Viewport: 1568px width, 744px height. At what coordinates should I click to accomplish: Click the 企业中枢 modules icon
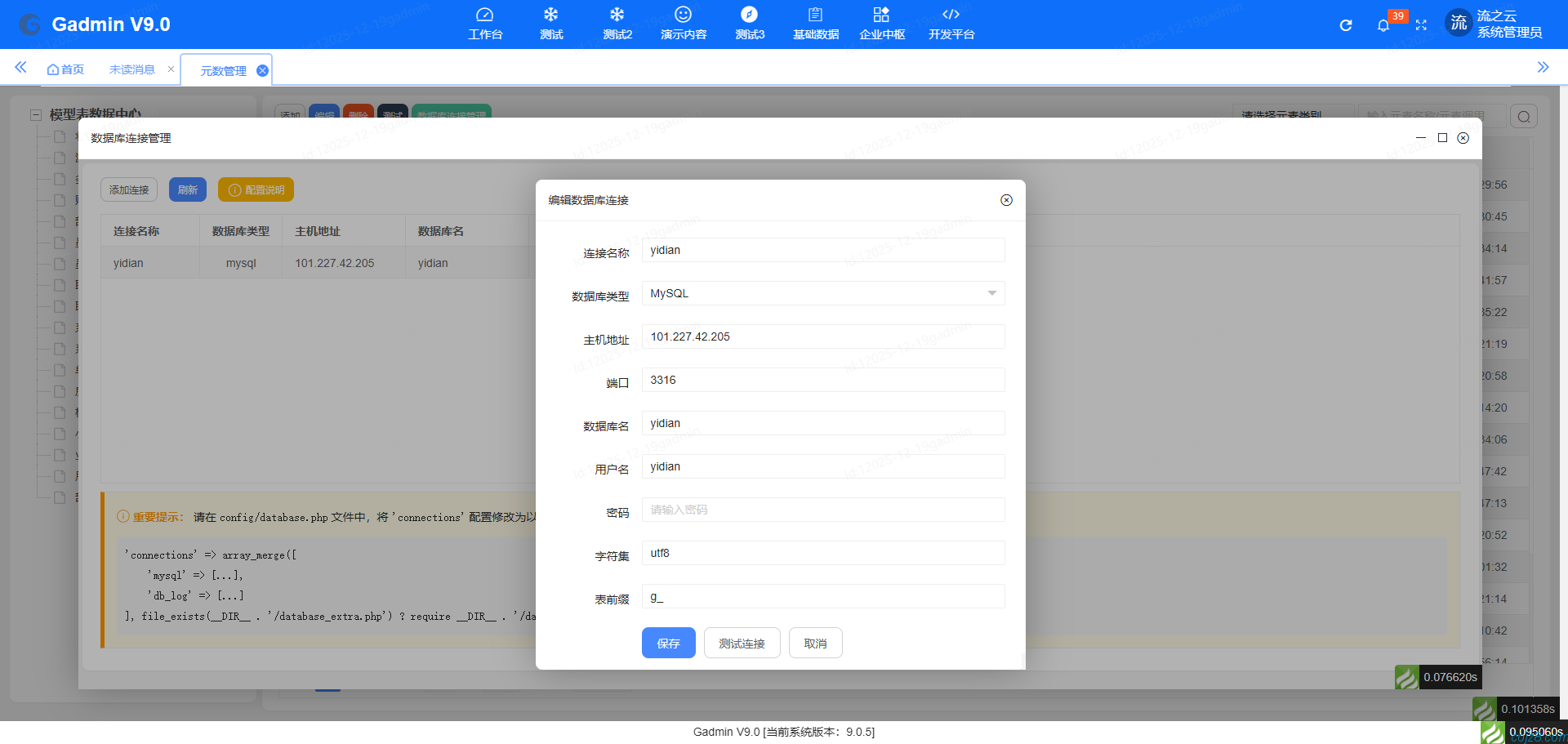pyautogui.click(x=881, y=23)
